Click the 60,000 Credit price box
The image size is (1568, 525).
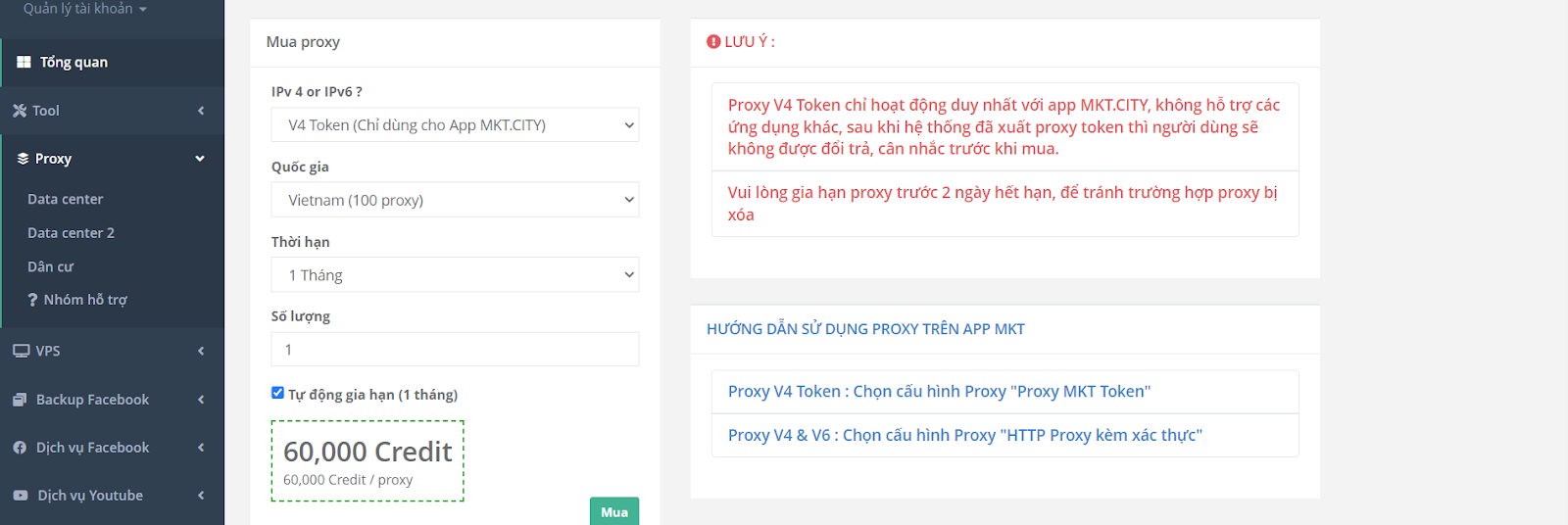pos(367,461)
